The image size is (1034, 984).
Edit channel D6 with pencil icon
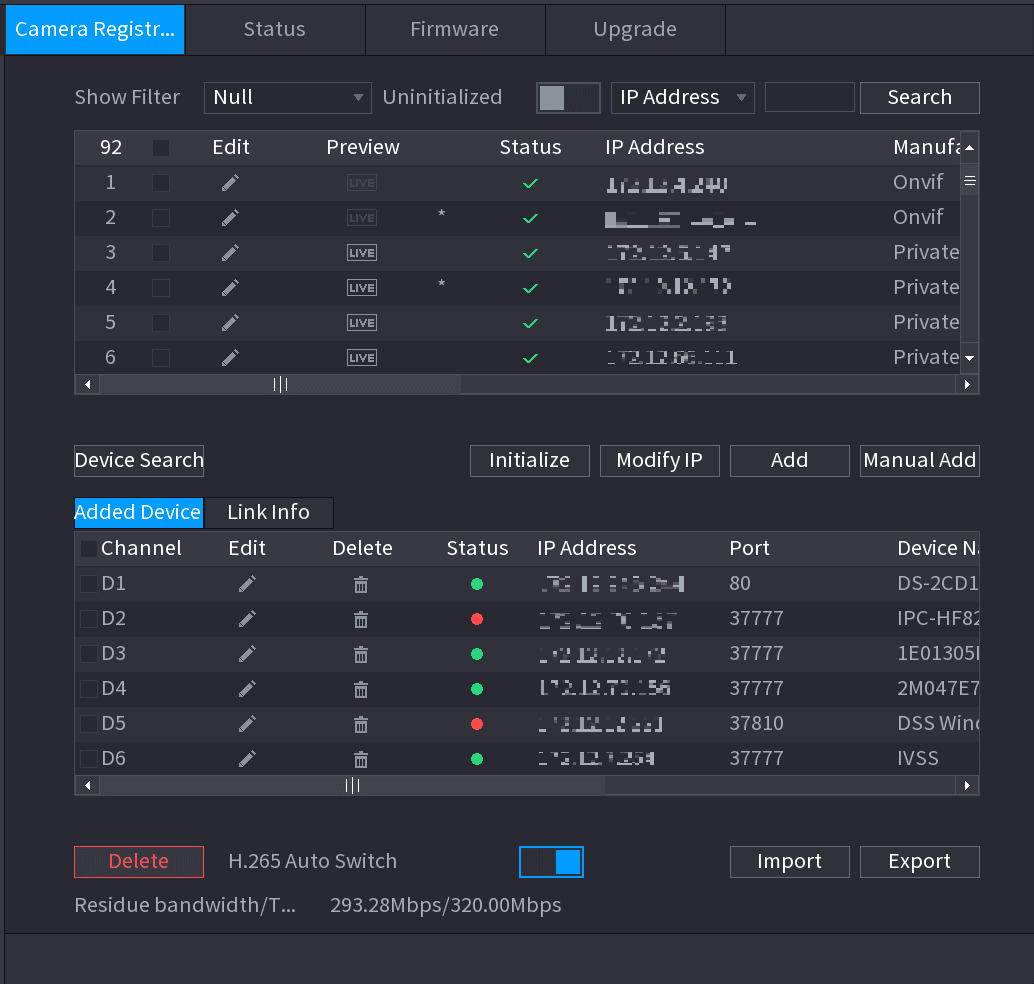(247, 758)
